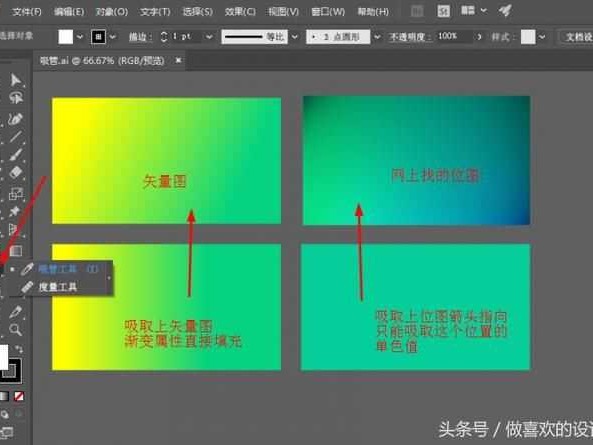Click the rocket GPU performance icon
The width and height of the screenshot is (593, 445).
505,10
